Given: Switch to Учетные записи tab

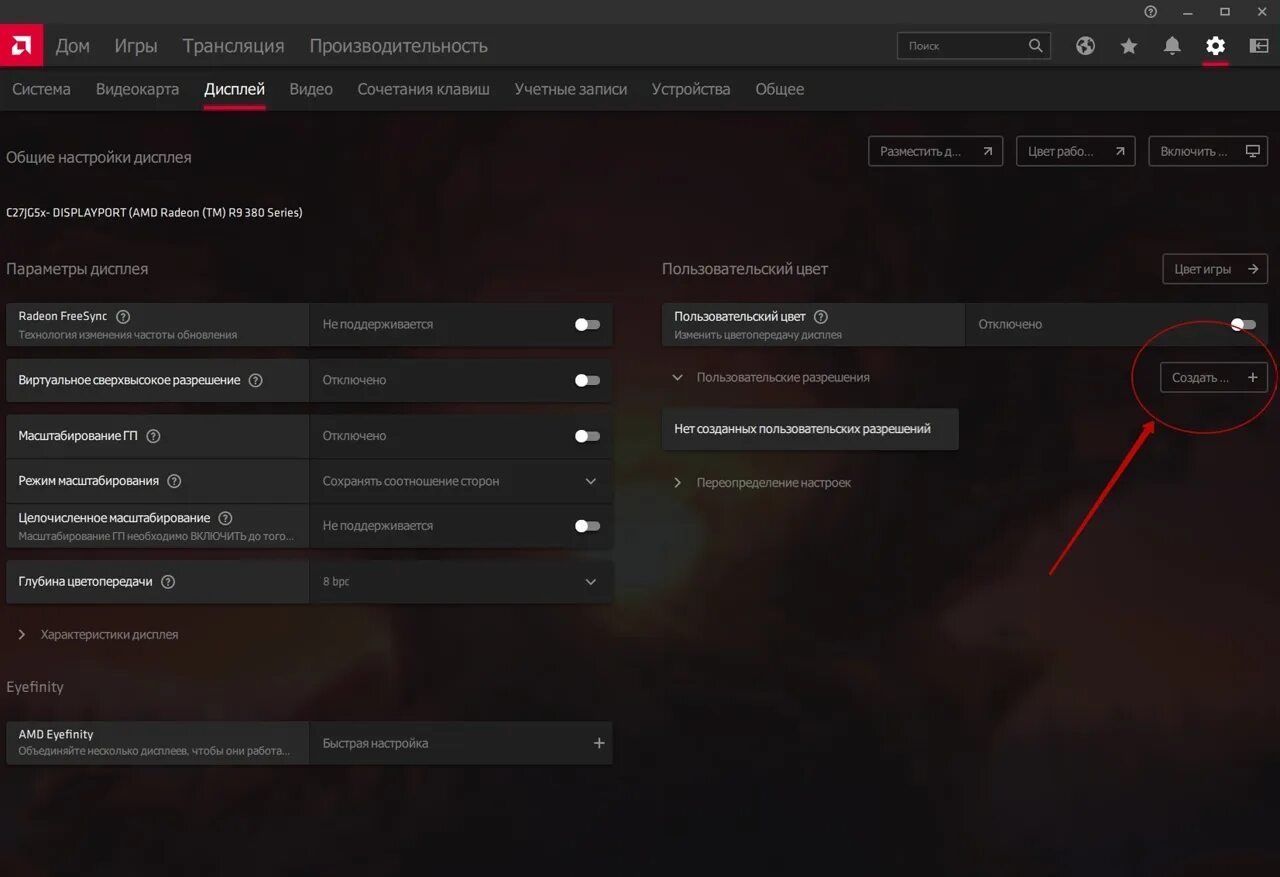Looking at the screenshot, I should click(x=570, y=89).
